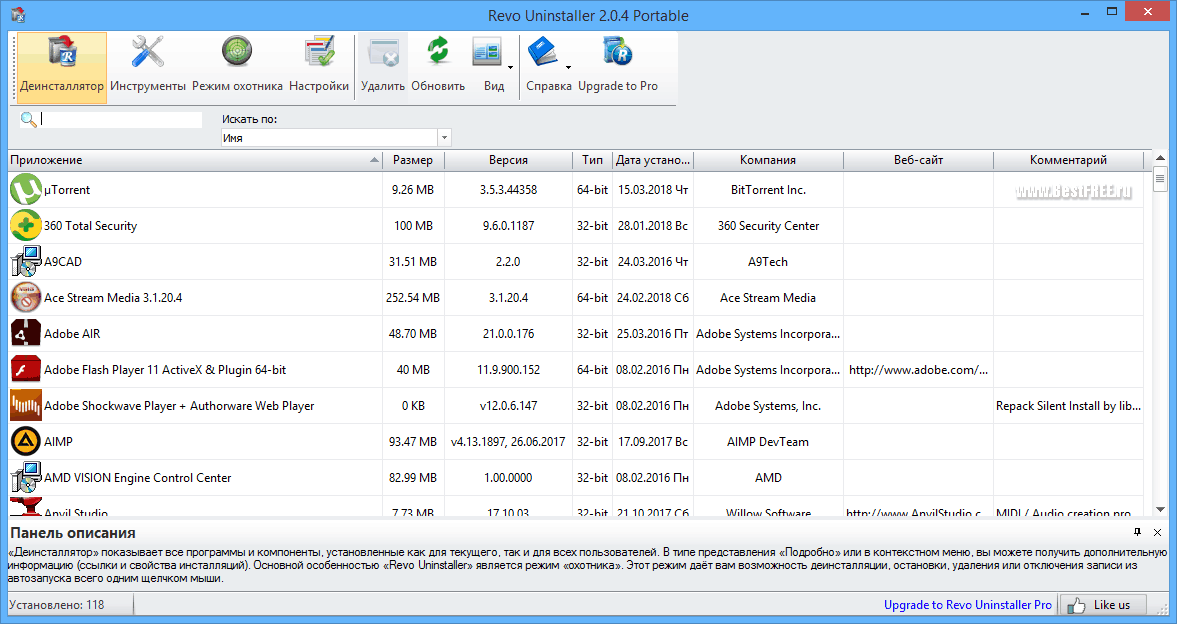Click the search magnifier icon

click(29, 119)
